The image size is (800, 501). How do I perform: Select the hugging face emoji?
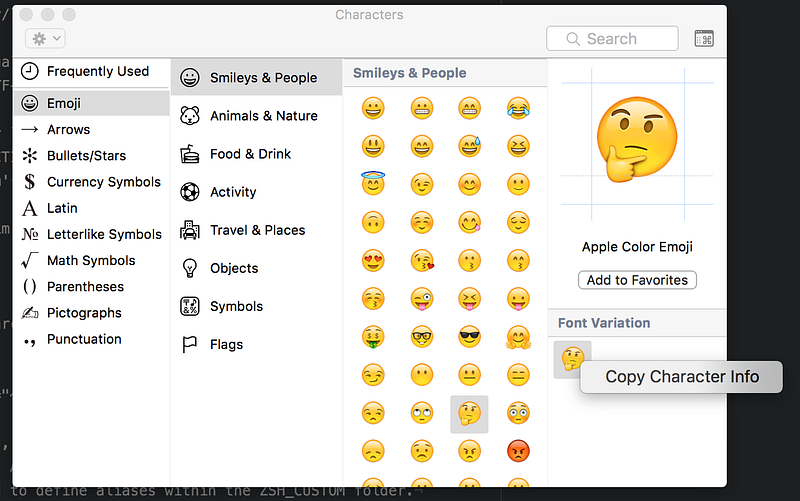click(518, 337)
